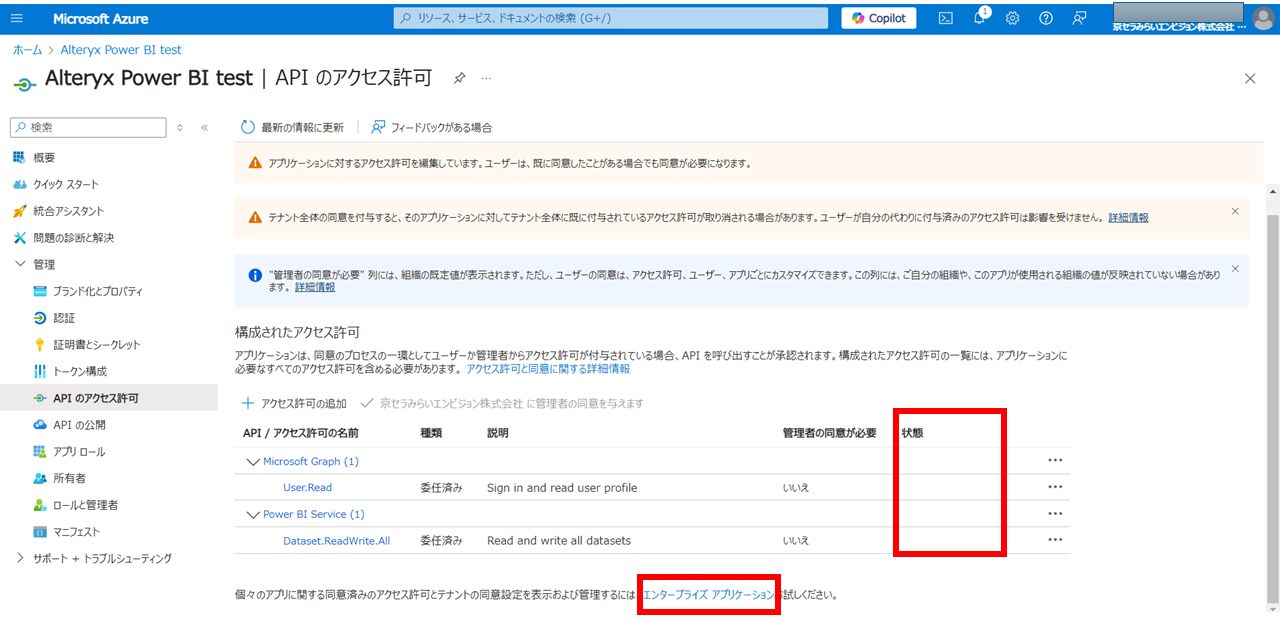Collapse the 管理 section

[x=20, y=264]
